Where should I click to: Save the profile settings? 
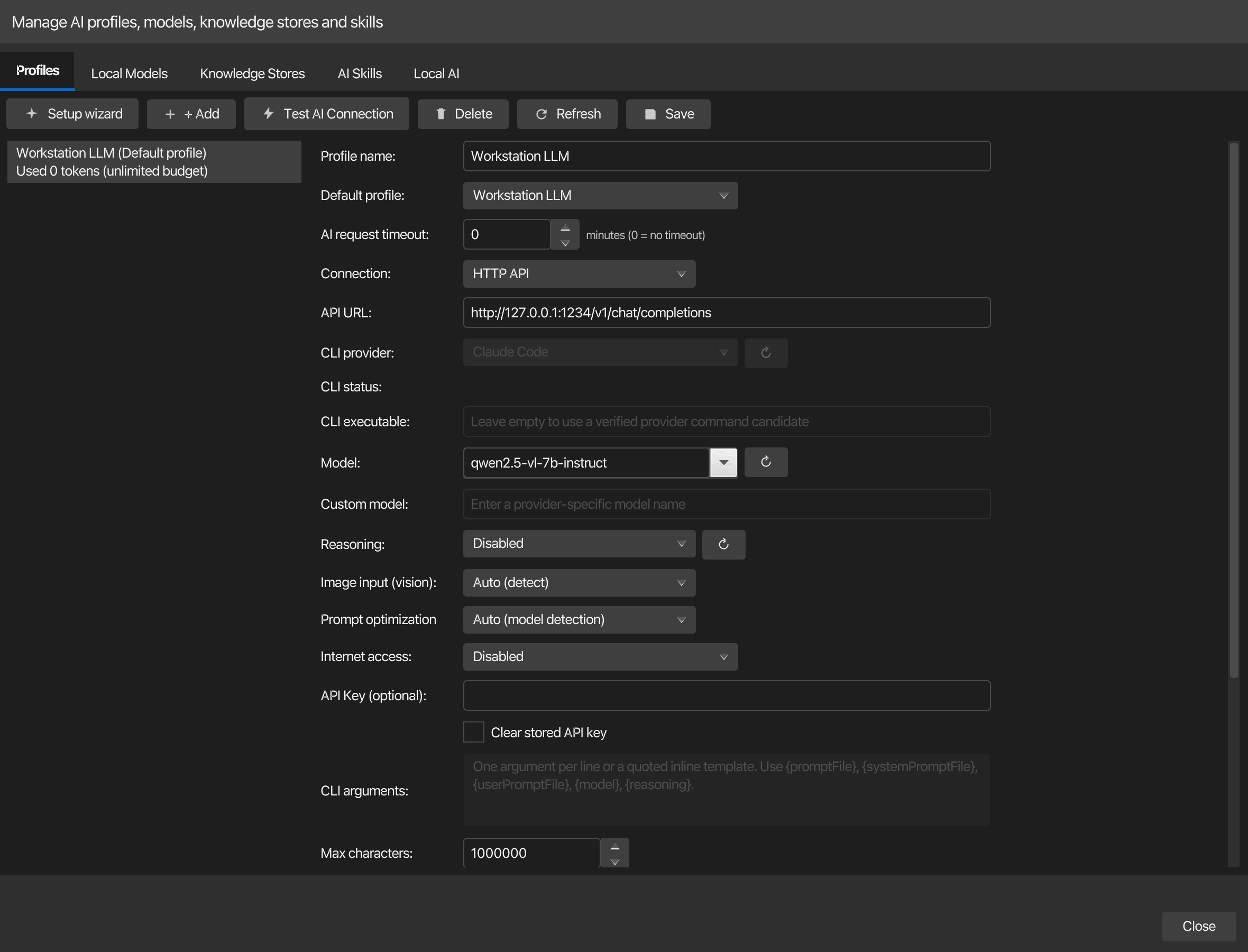668,114
